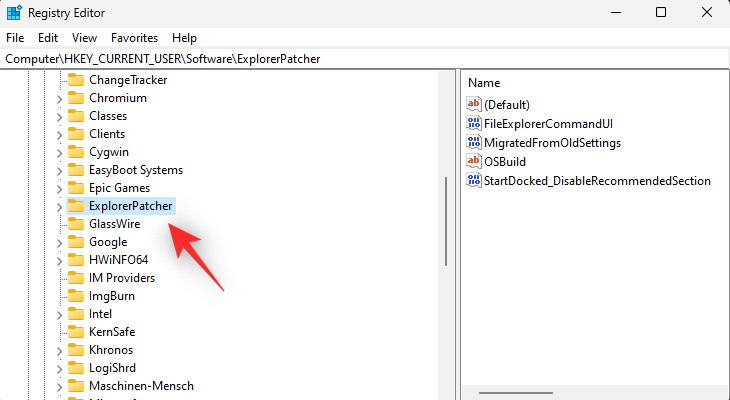
Task: Select the ImgBurn key label
Action: pyautogui.click(x=112, y=296)
